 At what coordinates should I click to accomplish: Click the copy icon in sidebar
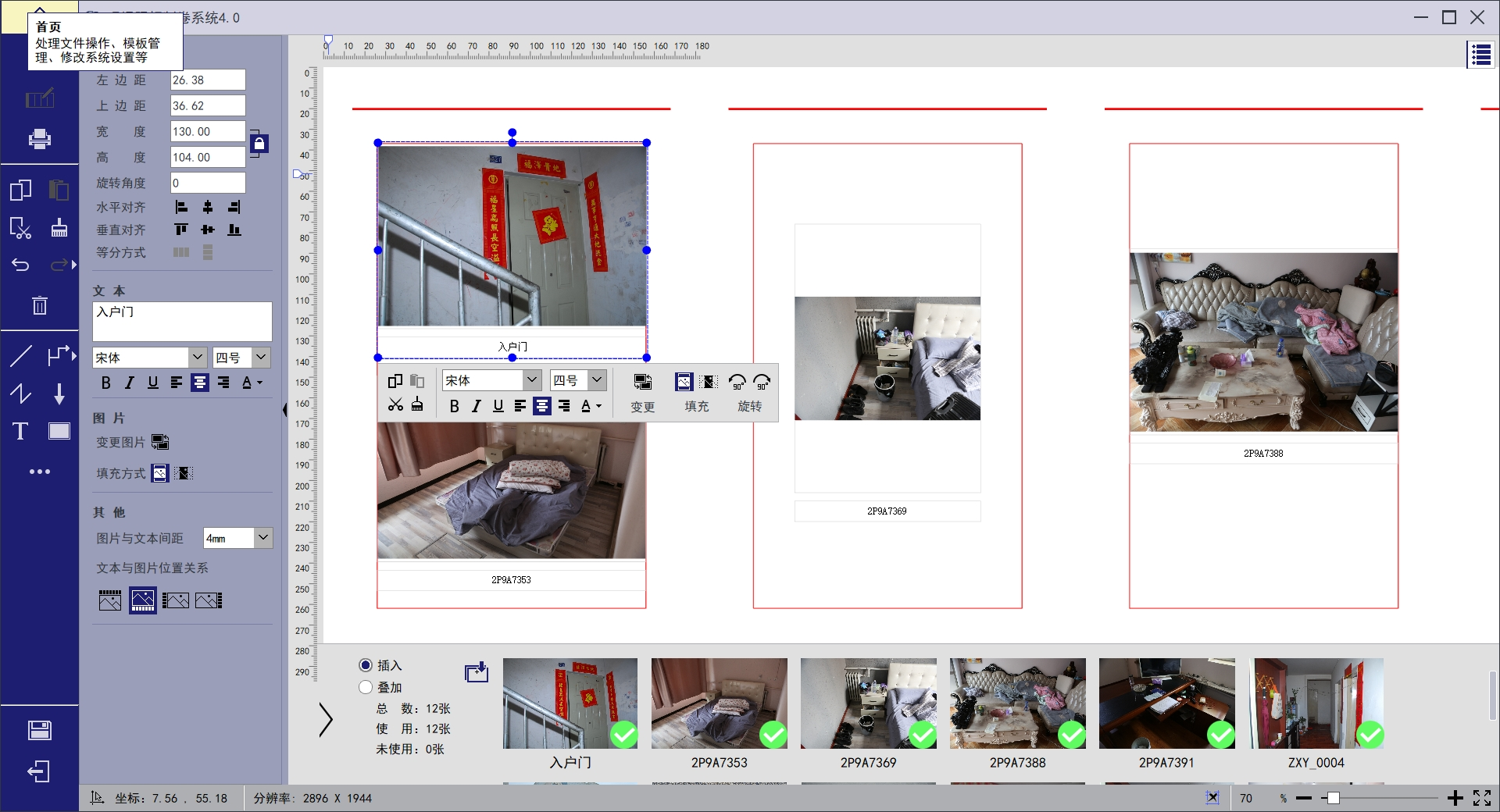[x=21, y=190]
